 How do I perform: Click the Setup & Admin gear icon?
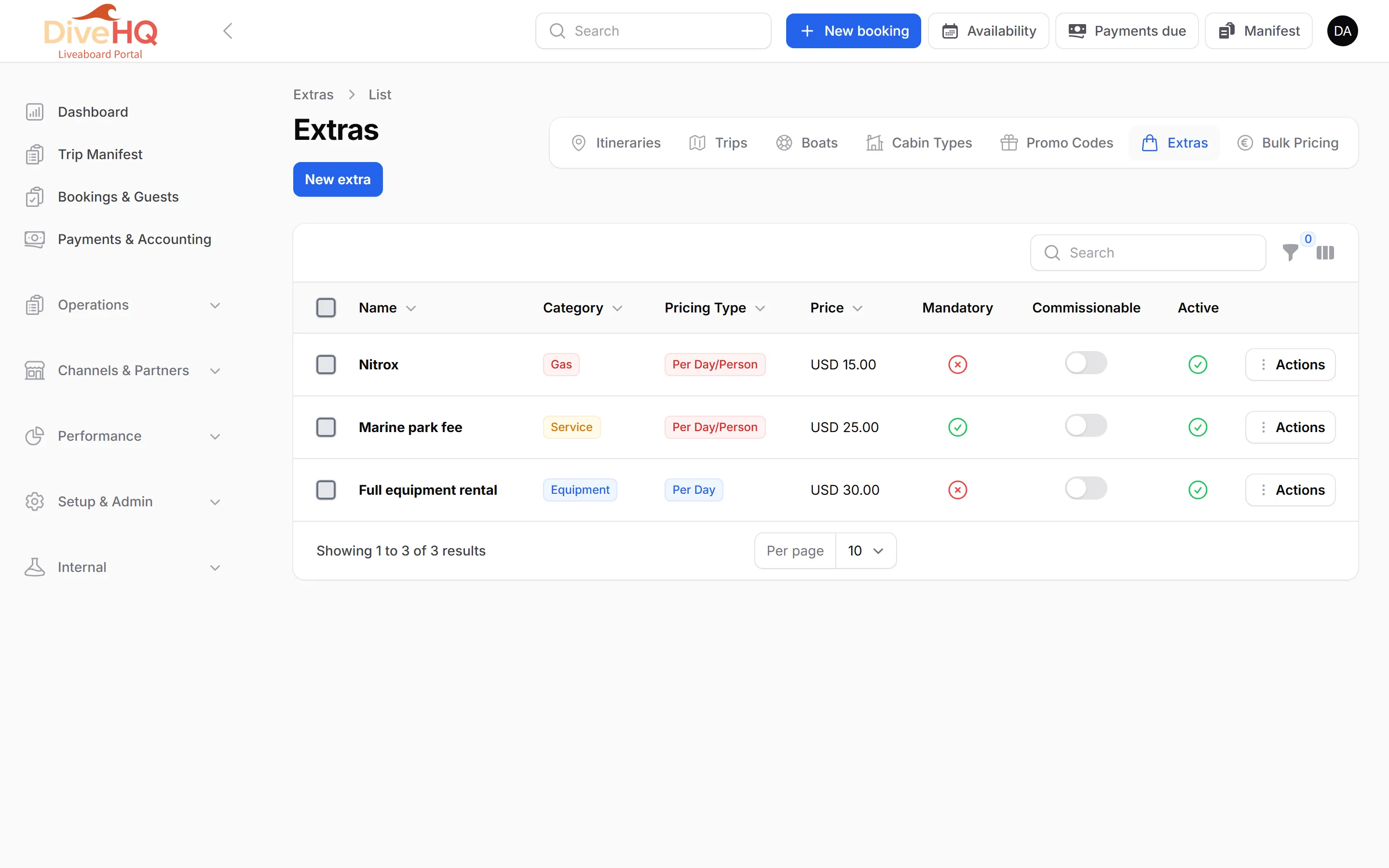tap(34, 502)
